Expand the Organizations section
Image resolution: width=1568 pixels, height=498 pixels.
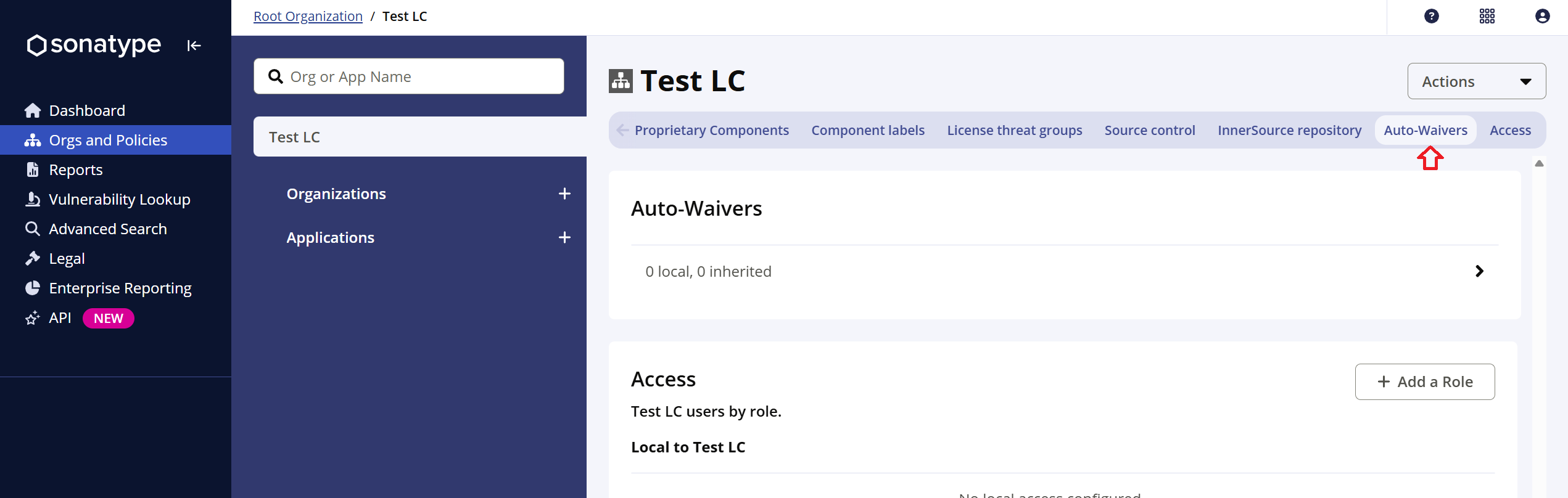click(336, 194)
